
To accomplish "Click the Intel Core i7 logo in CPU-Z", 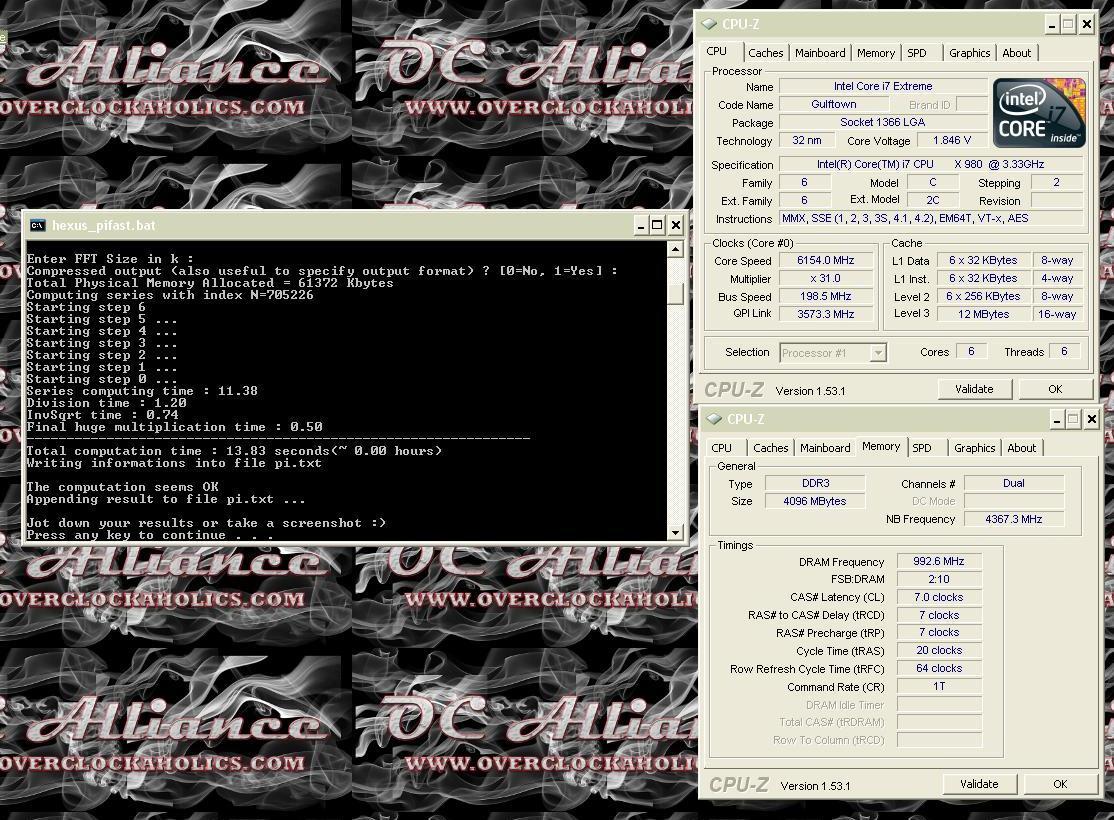I will [1039, 113].
